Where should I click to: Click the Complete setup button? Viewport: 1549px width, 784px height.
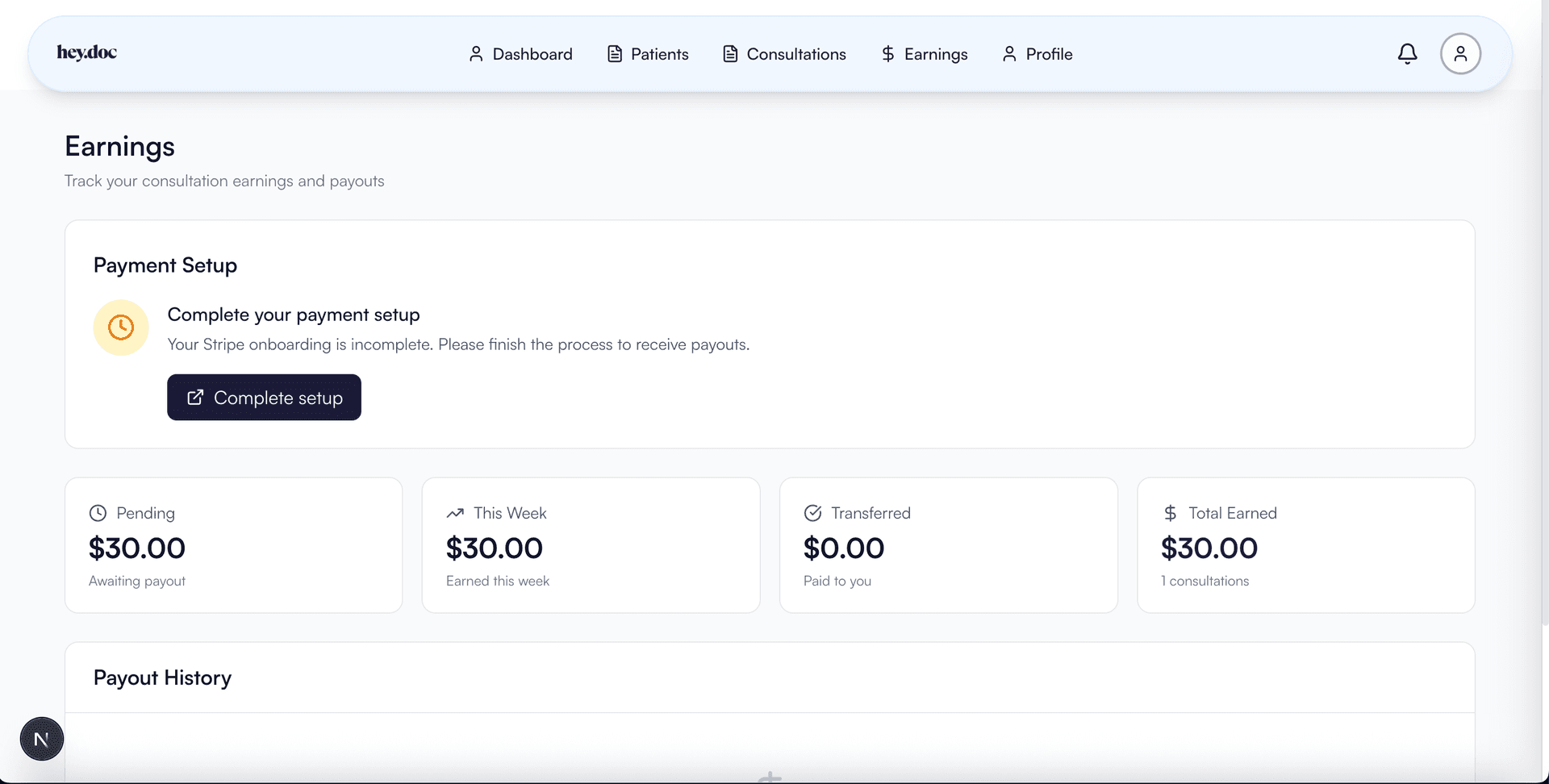click(x=263, y=397)
